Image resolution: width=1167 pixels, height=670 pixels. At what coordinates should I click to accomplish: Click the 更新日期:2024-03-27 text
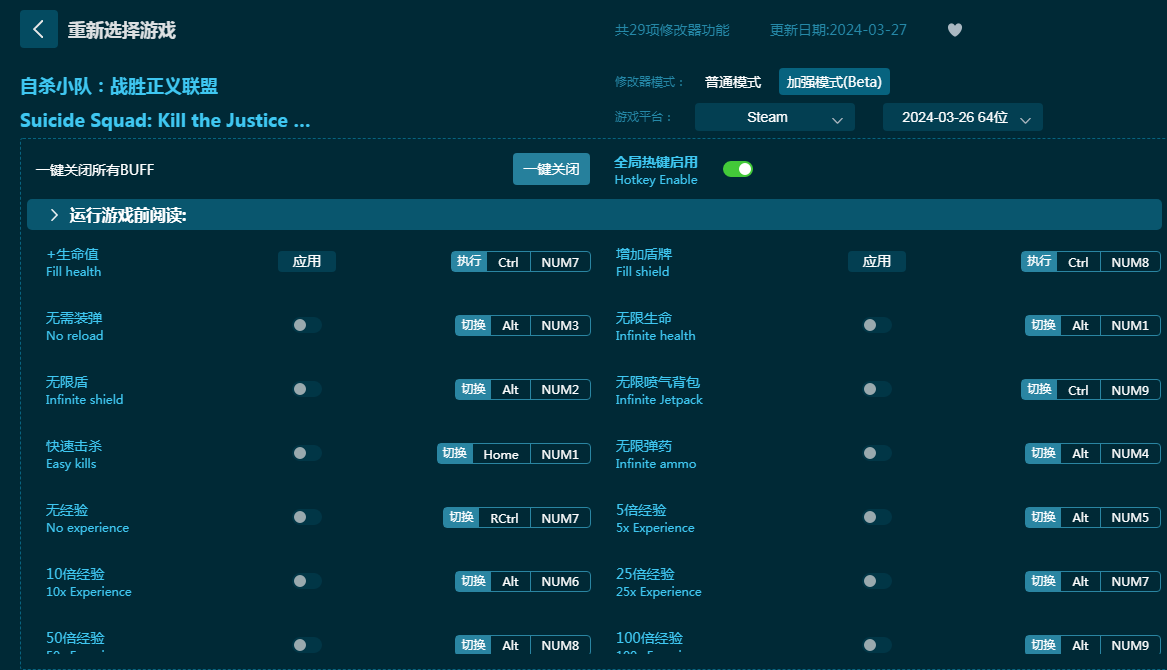838,31
